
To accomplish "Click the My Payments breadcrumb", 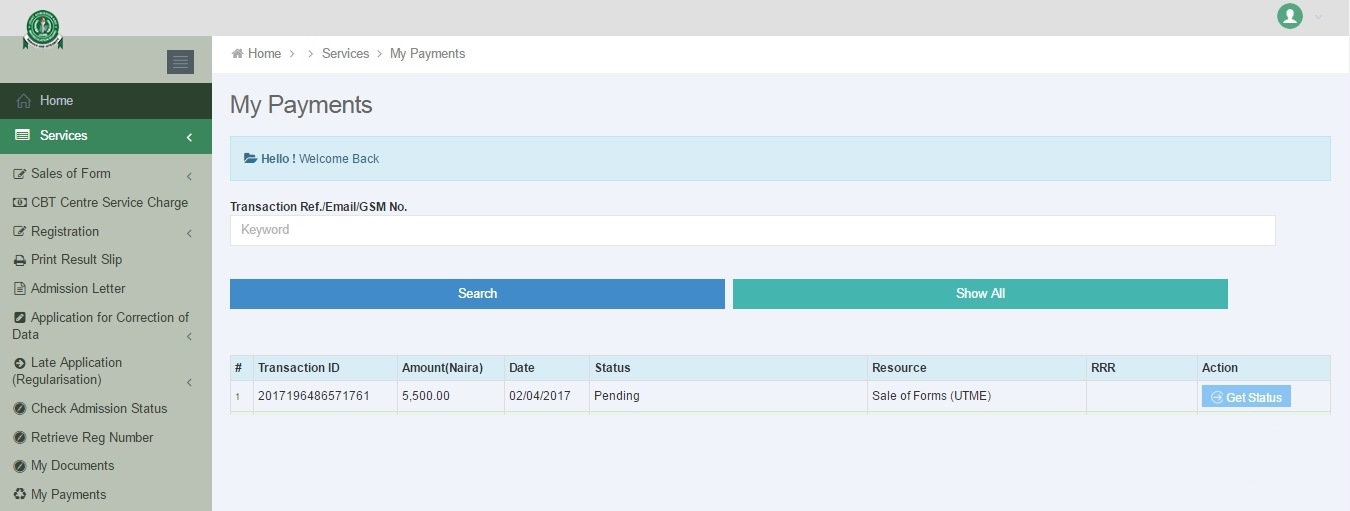I will [427, 54].
